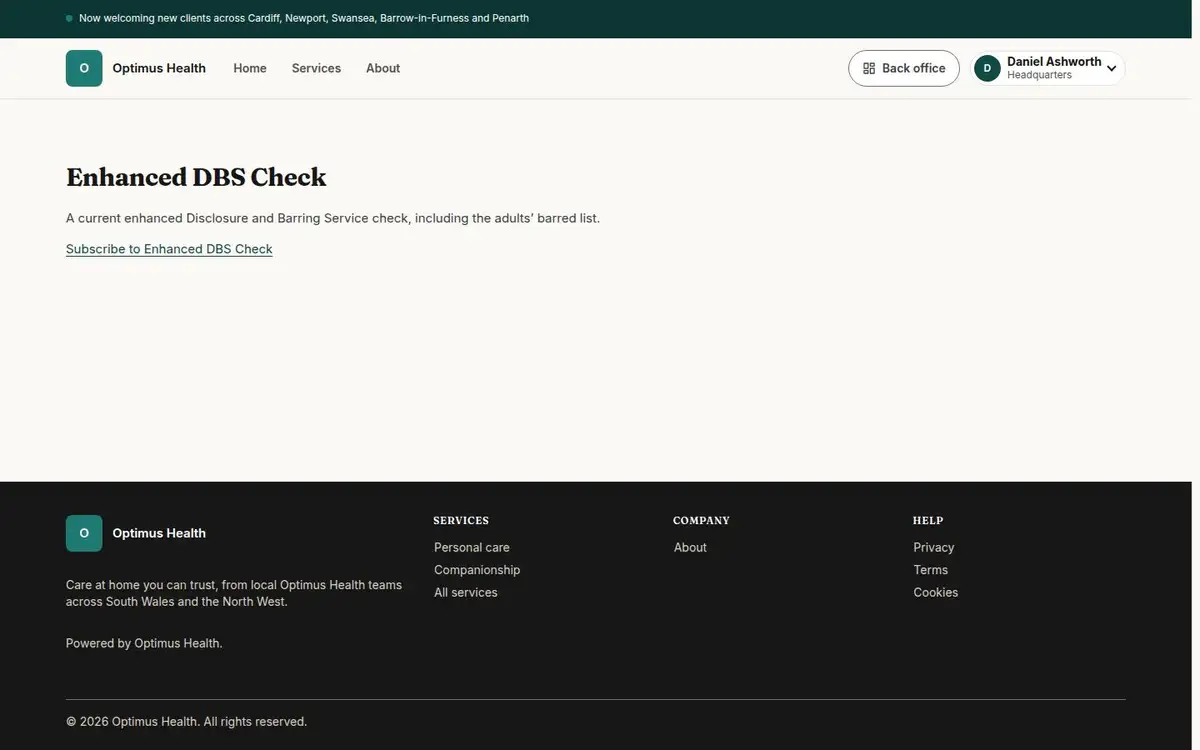Click Powered by Optimus Health text
1200x750 pixels.
click(x=144, y=643)
